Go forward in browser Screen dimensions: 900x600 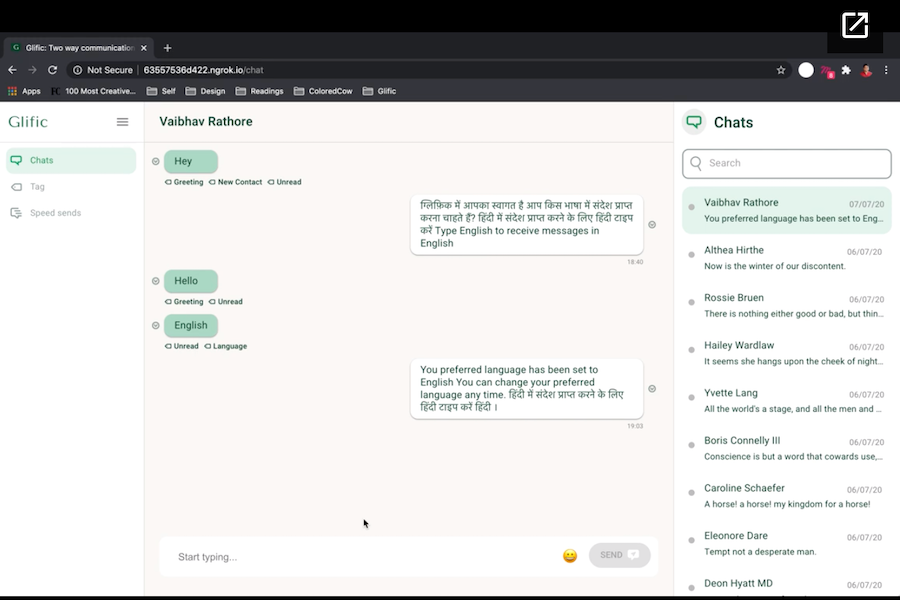32,70
